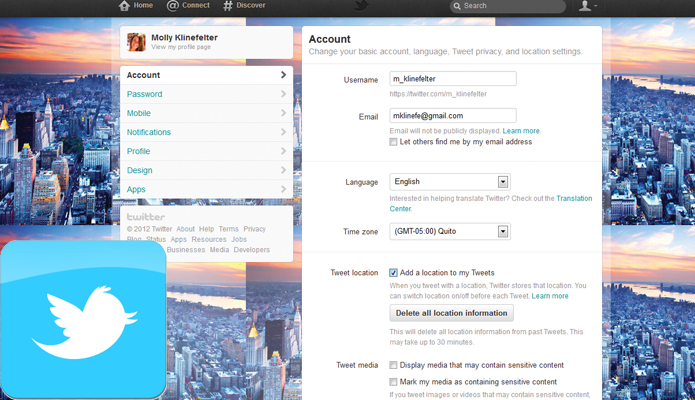Open the Design settings tab
Viewport: 695px width, 400px height.
tap(207, 170)
